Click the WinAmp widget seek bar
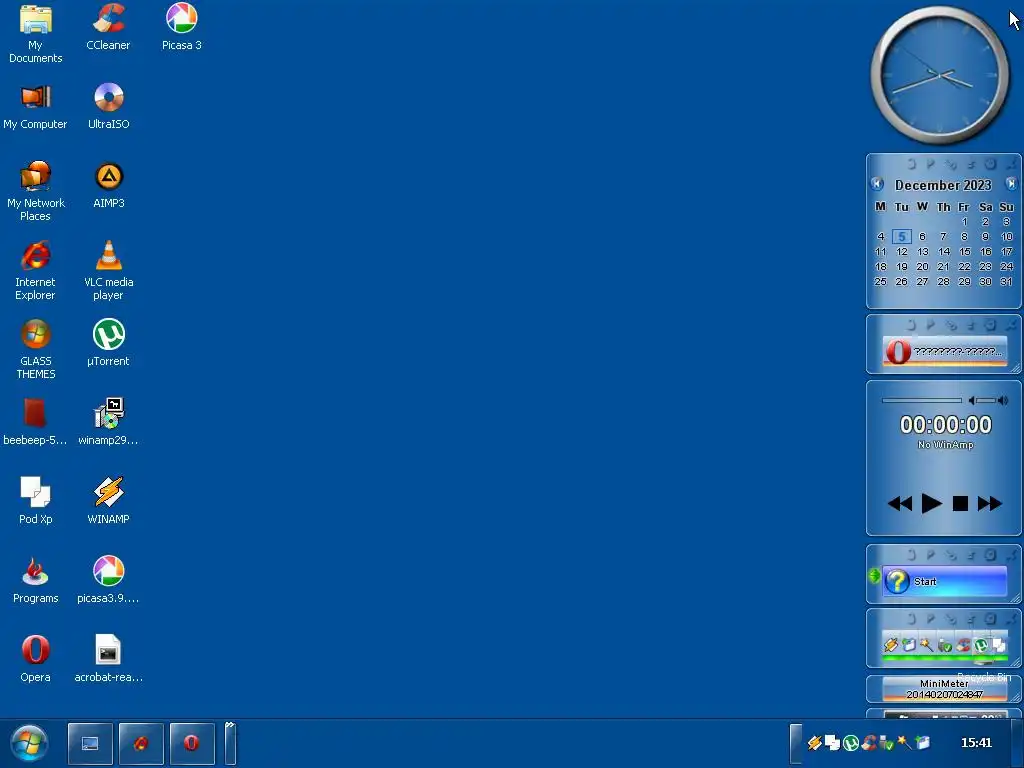The image size is (1024, 768). pos(921,400)
